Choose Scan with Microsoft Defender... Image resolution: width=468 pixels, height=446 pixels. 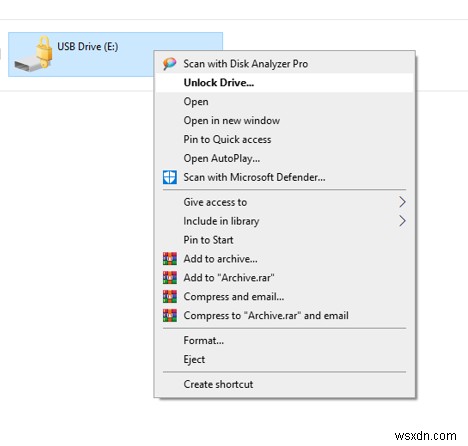click(x=285, y=177)
